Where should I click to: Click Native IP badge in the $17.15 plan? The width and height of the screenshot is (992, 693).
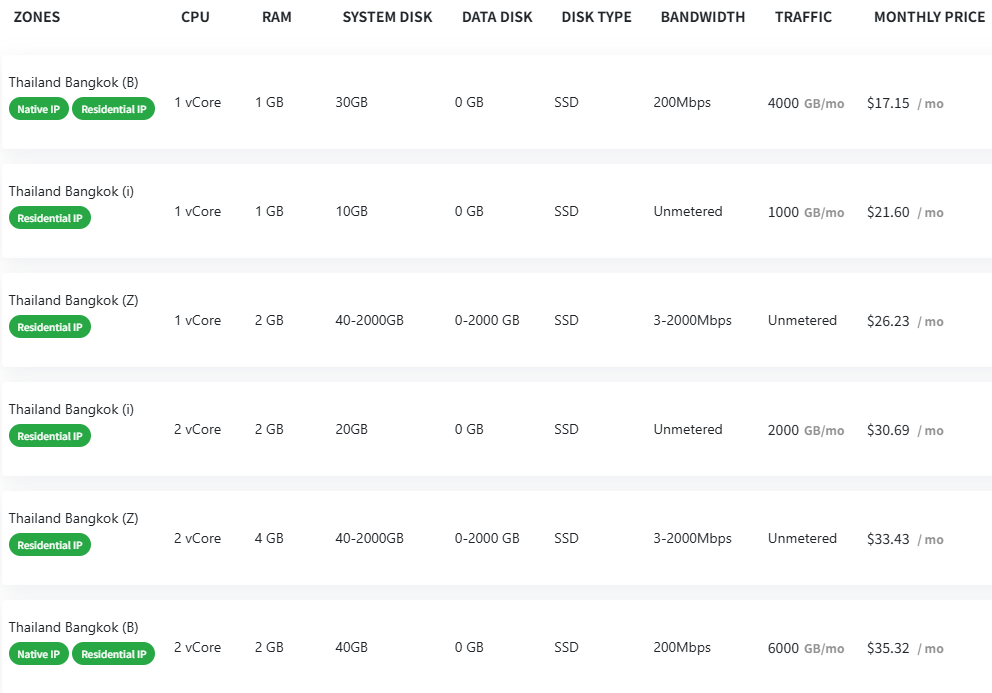point(39,109)
